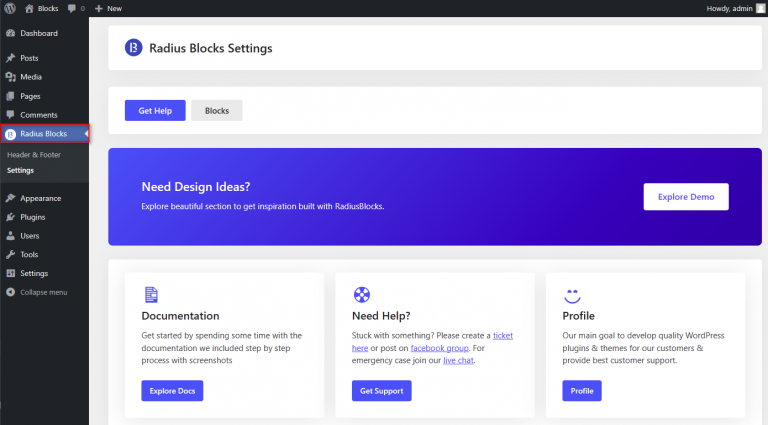Image resolution: width=768 pixels, height=425 pixels.
Task: Click the Need Design Ideas? heading
Action: tap(196, 187)
